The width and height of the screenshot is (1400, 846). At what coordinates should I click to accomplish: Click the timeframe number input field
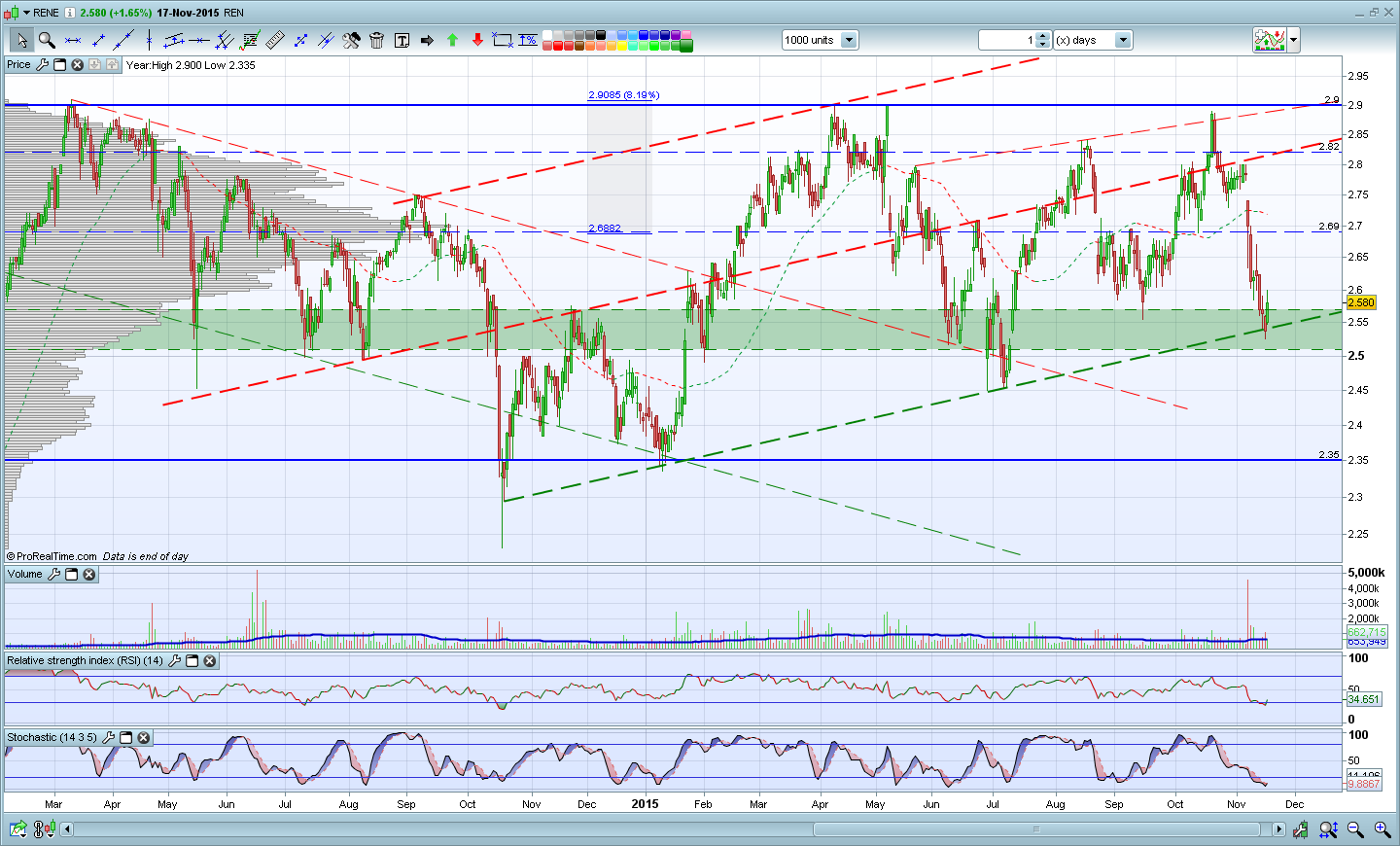click(1007, 40)
